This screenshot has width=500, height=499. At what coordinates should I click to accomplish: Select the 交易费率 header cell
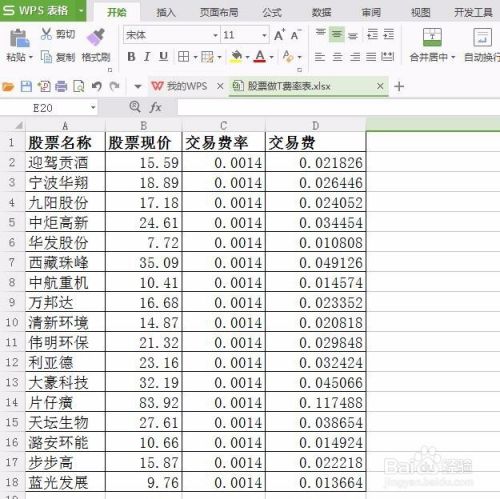(x=224, y=142)
